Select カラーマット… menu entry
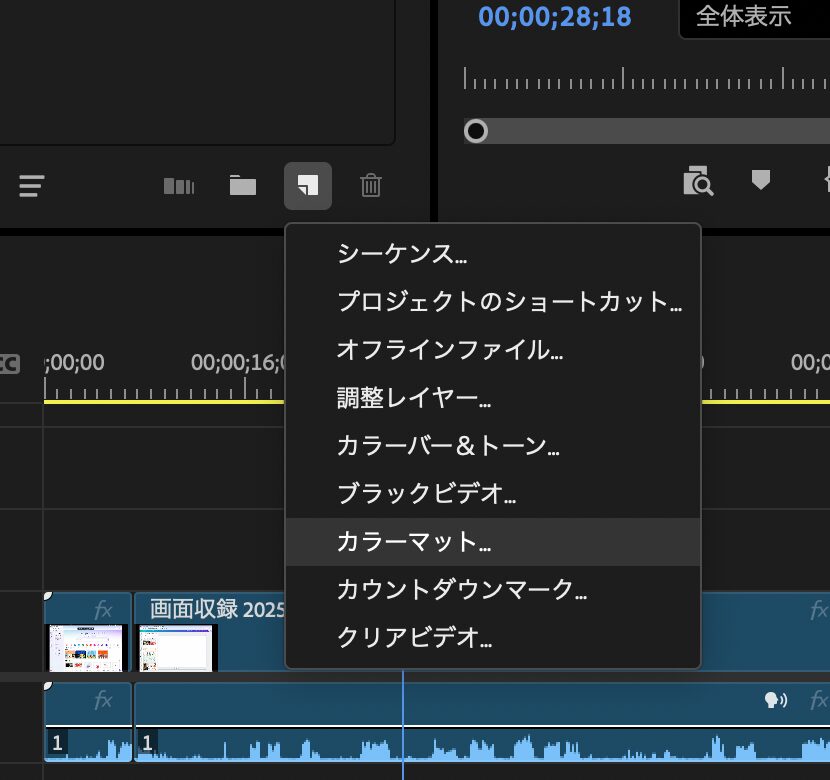This screenshot has width=830, height=780. point(414,542)
